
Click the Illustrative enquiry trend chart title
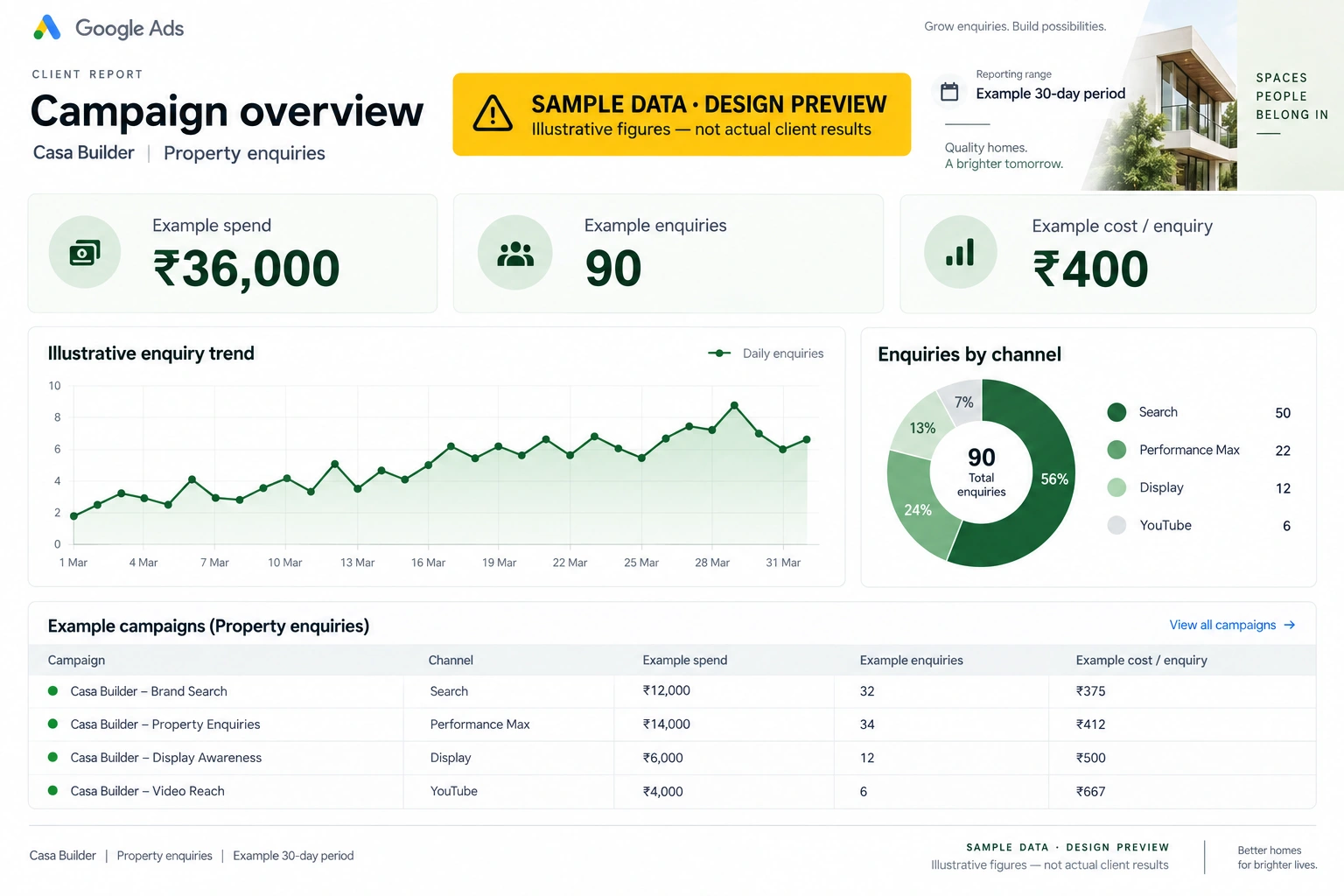pyautogui.click(x=151, y=353)
